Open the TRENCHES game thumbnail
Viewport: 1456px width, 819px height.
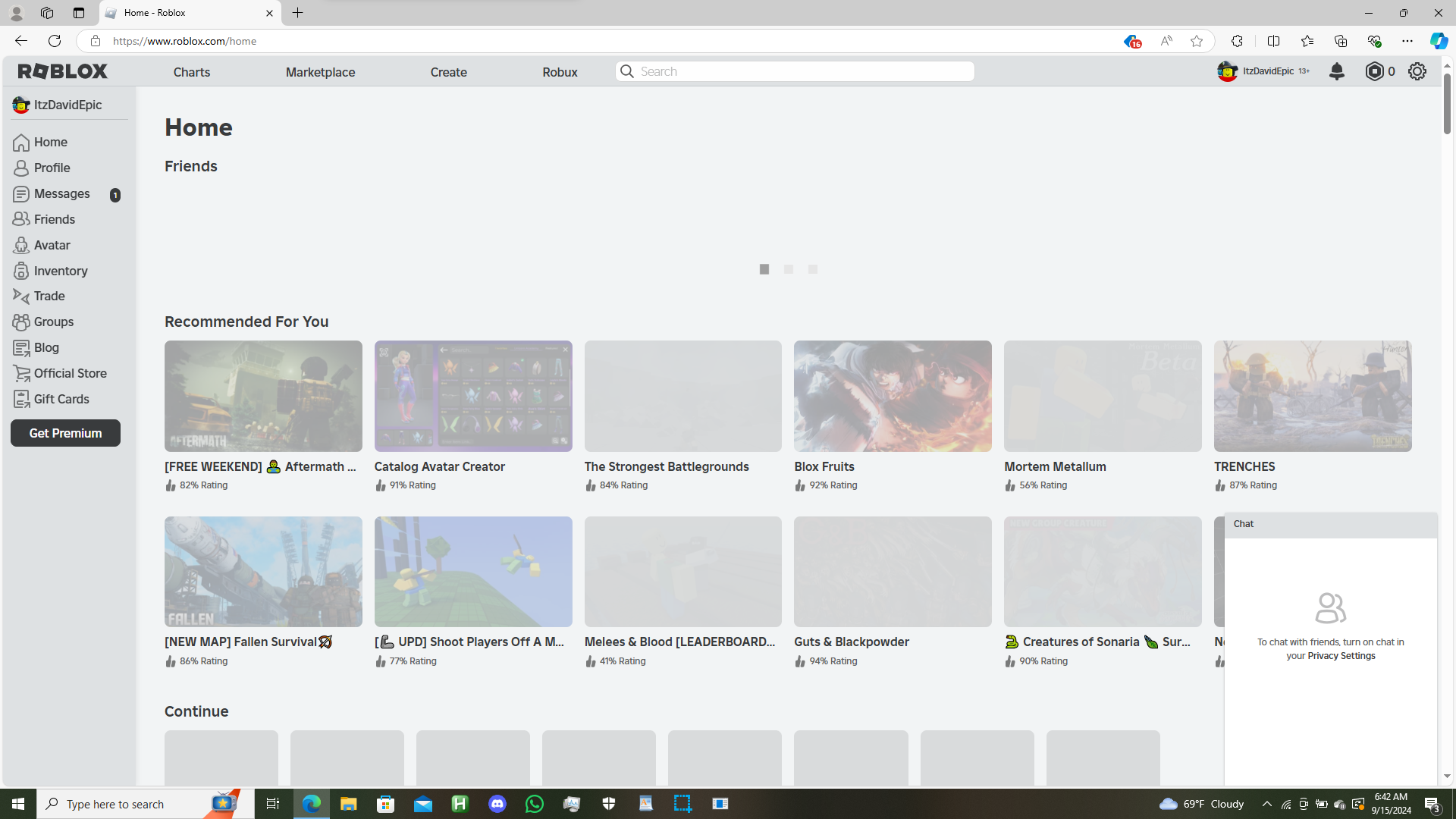[x=1313, y=396]
